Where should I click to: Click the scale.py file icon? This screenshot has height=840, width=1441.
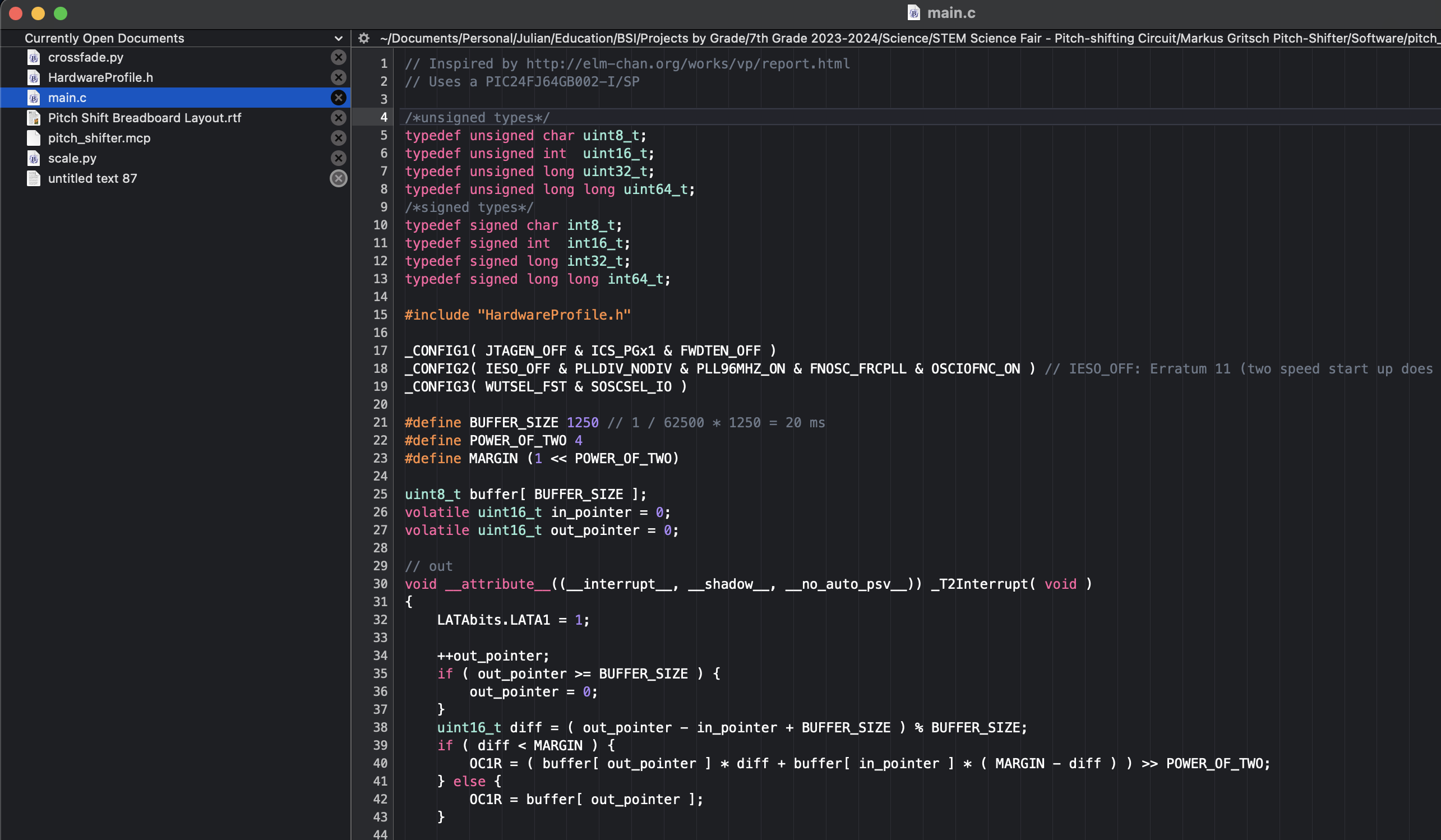click(x=34, y=158)
